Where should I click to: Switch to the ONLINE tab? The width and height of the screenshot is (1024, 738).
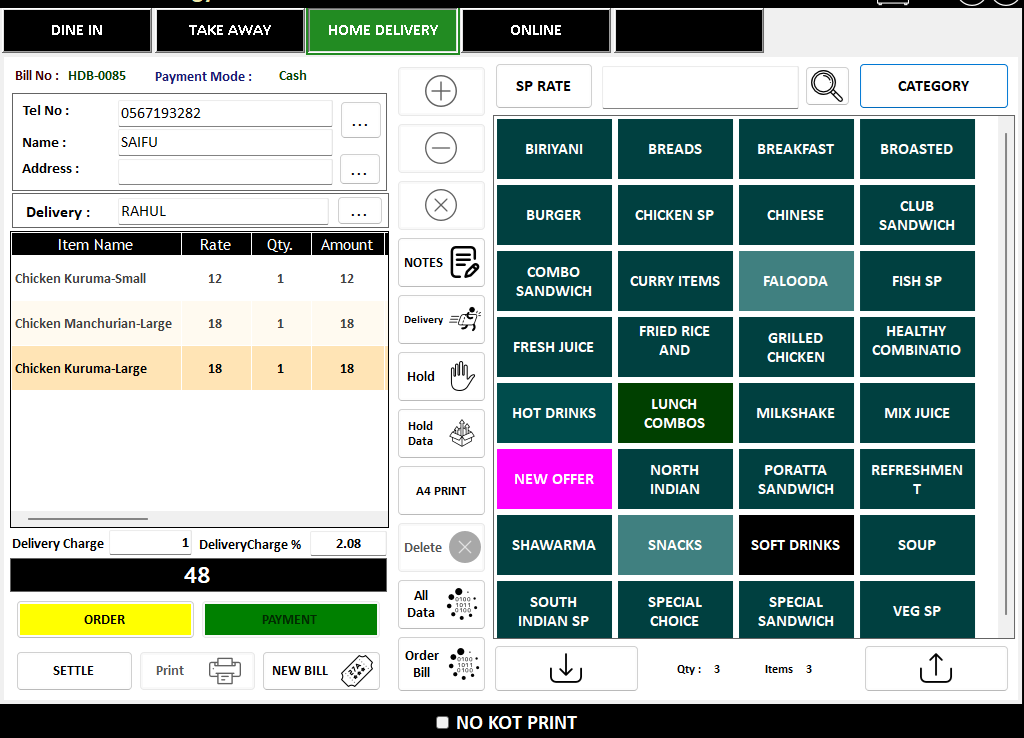pos(536,30)
